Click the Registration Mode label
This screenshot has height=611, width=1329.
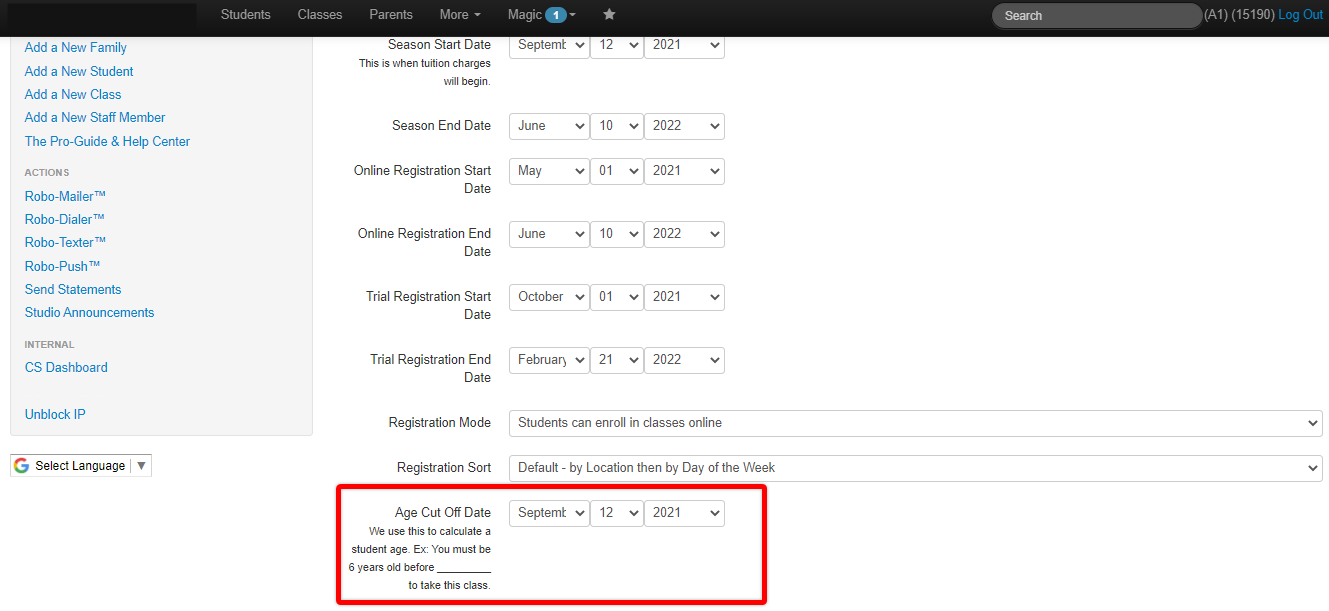[440, 423]
